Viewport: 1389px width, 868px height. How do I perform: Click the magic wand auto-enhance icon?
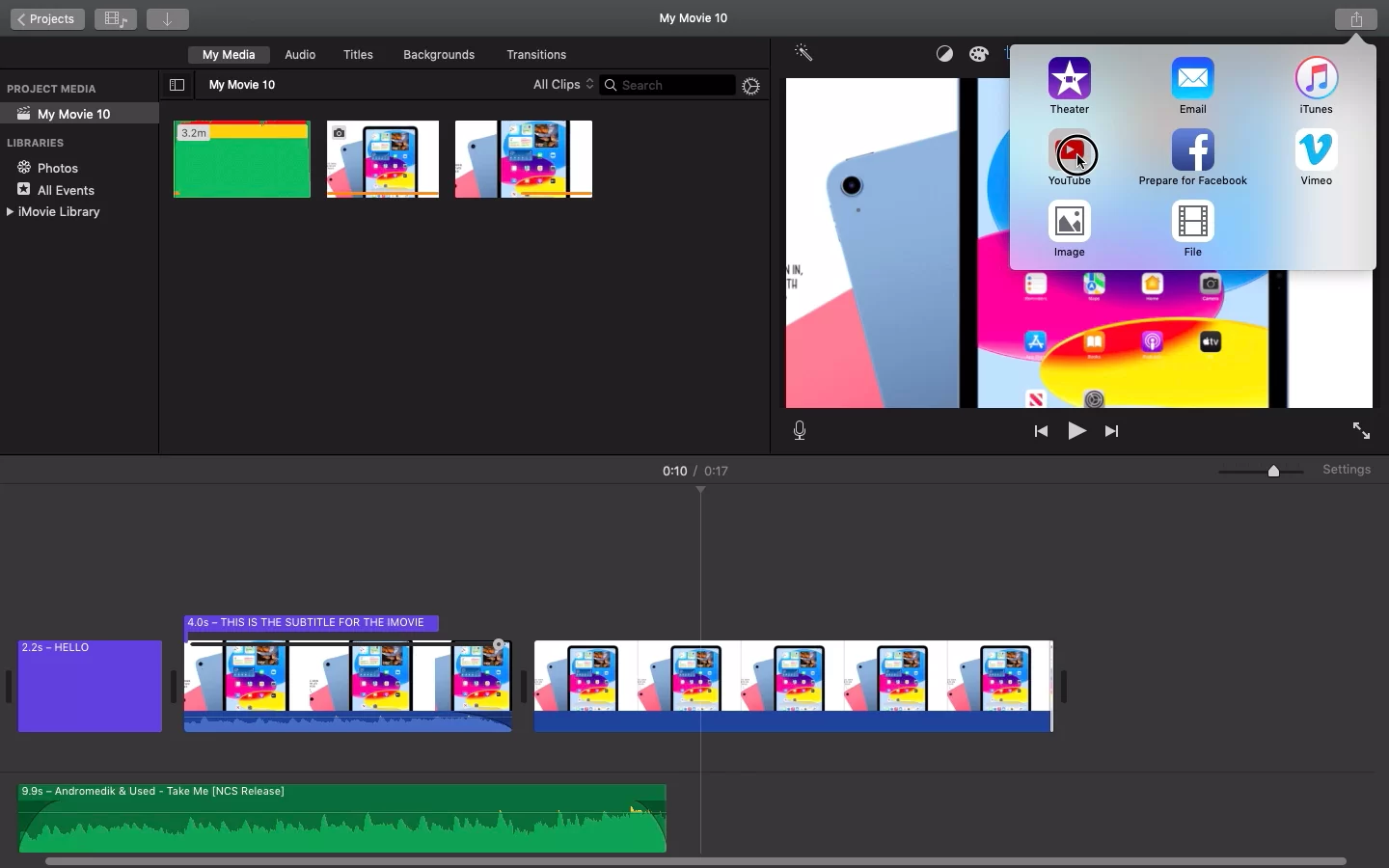(x=804, y=54)
